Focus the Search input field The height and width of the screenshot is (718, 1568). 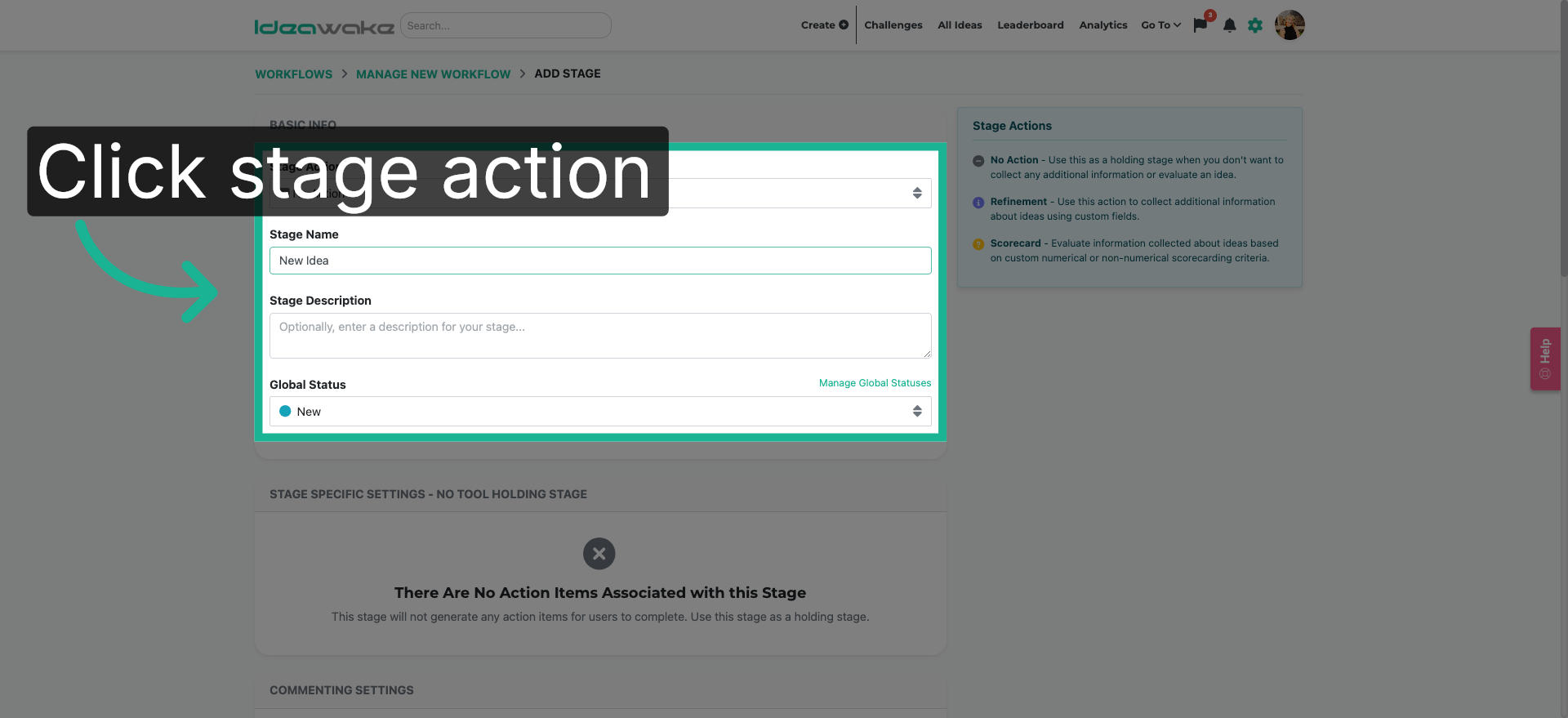click(x=506, y=25)
